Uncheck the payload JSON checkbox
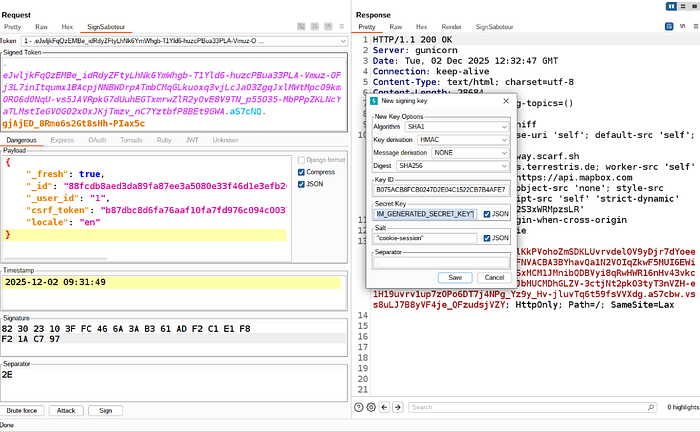 pyautogui.click(x=301, y=184)
